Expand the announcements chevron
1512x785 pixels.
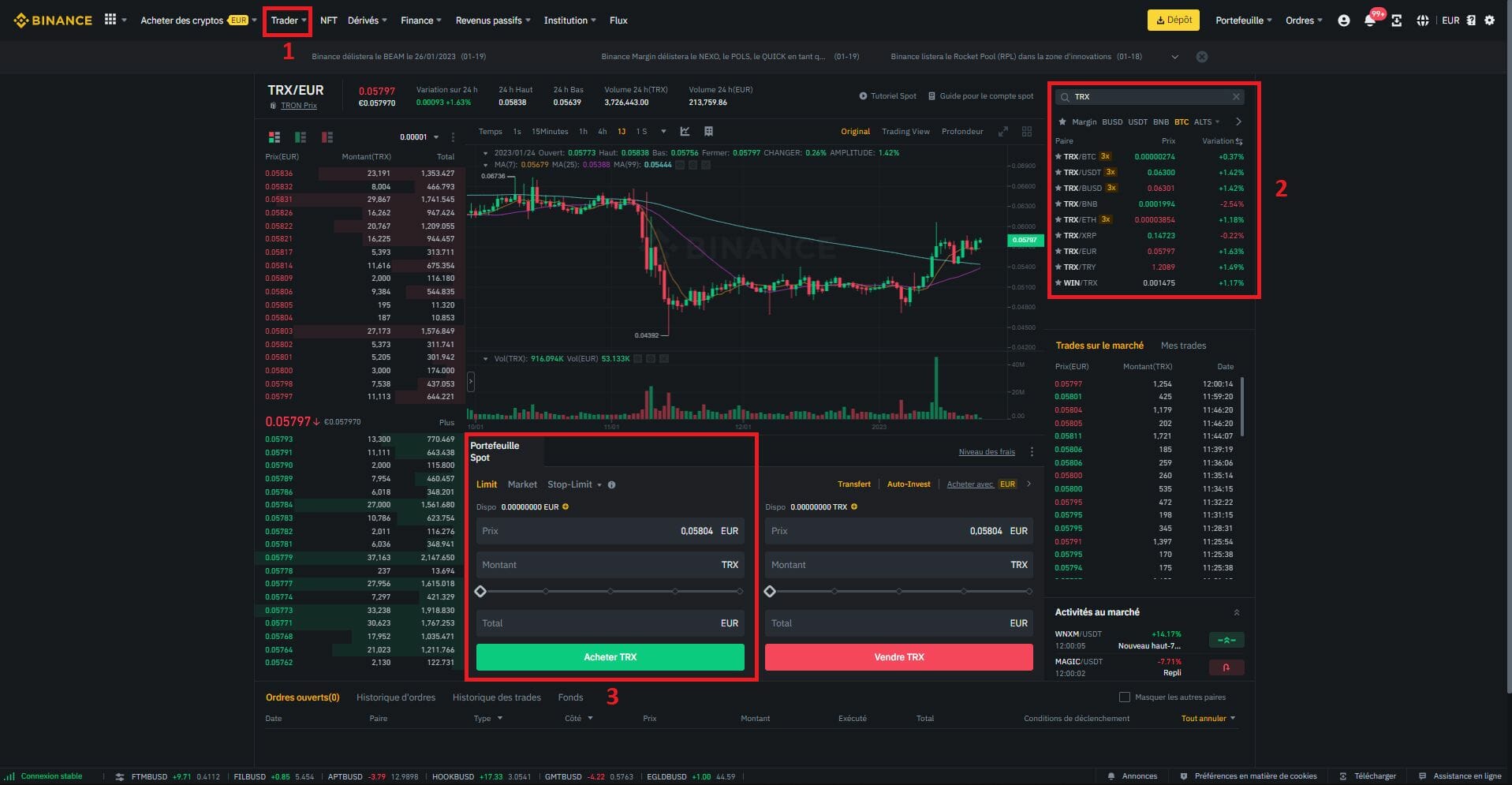click(x=1175, y=57)
